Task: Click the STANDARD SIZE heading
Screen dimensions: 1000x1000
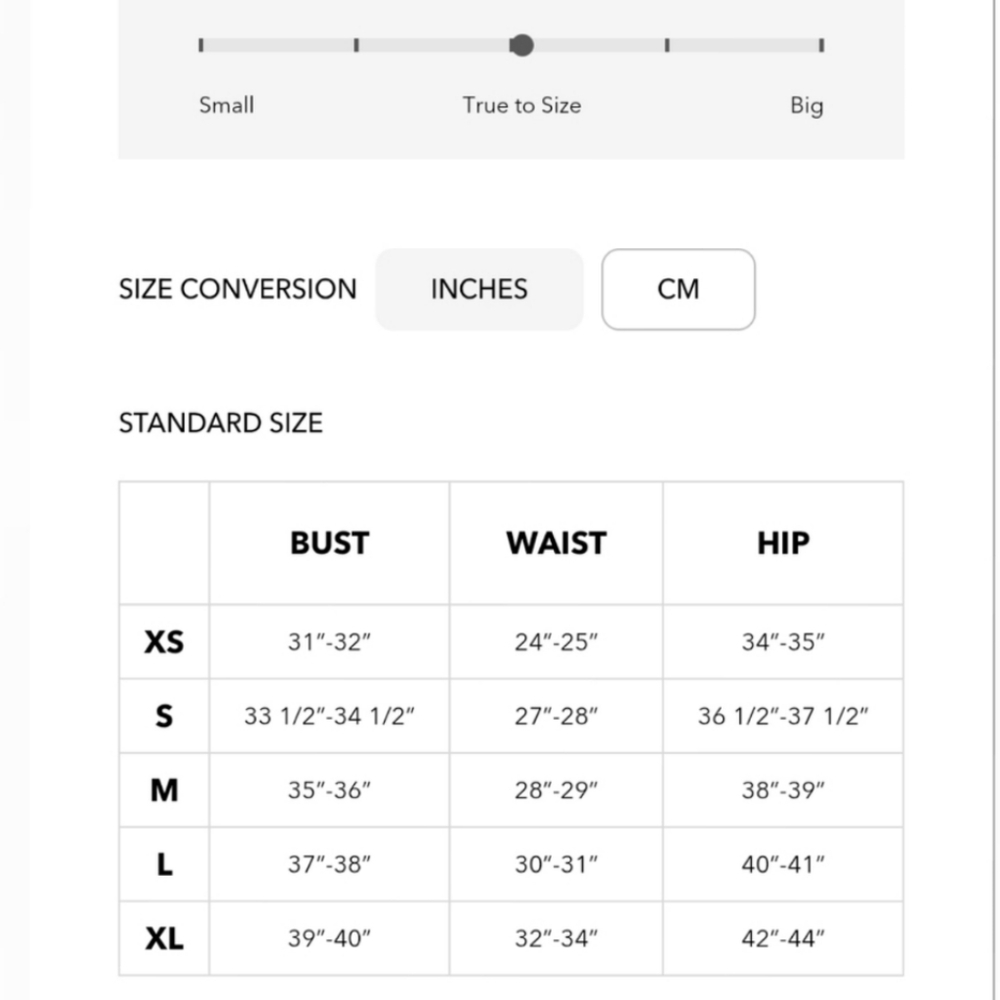Action: [221, 423]
